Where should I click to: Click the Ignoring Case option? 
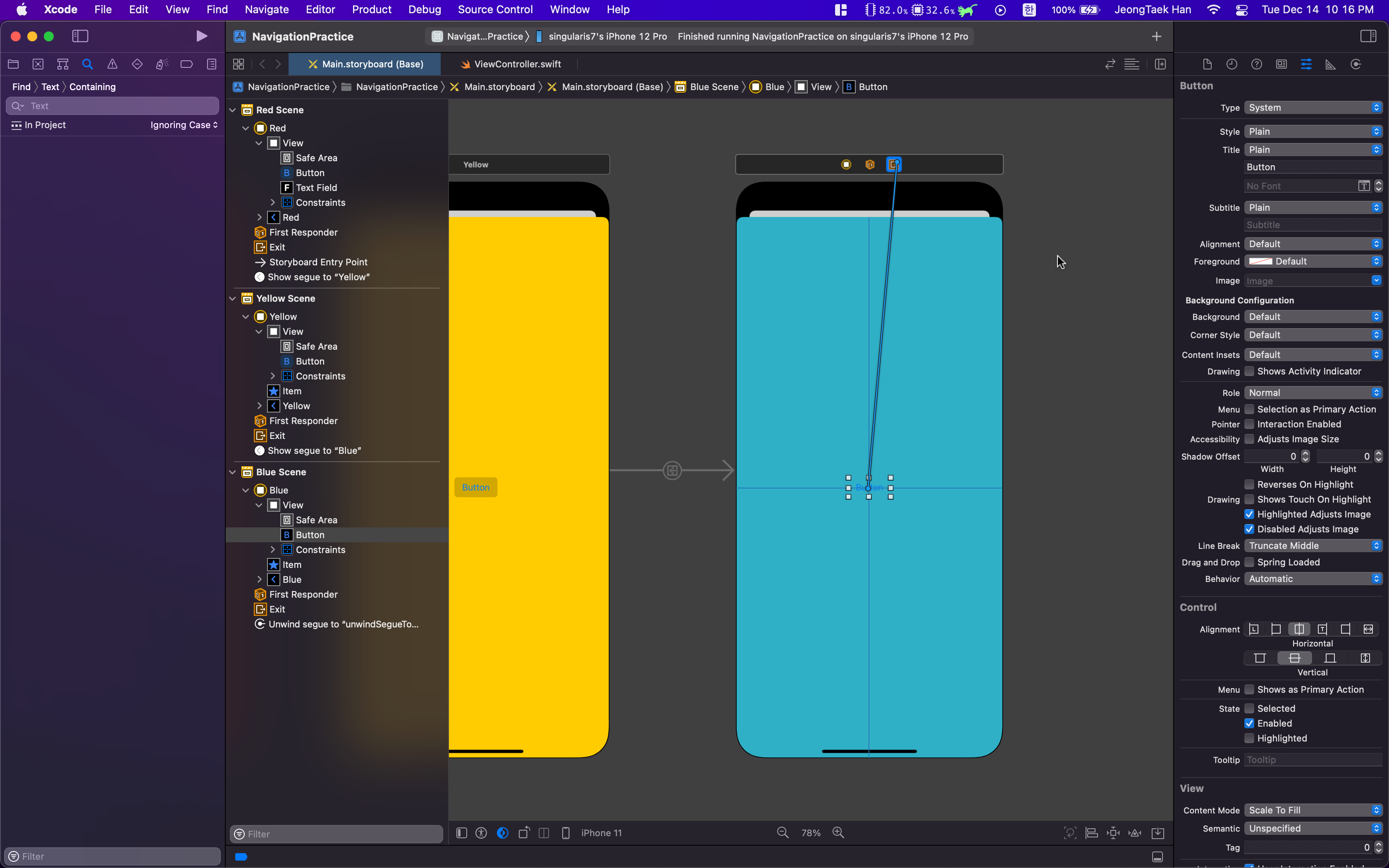(184, 125)
